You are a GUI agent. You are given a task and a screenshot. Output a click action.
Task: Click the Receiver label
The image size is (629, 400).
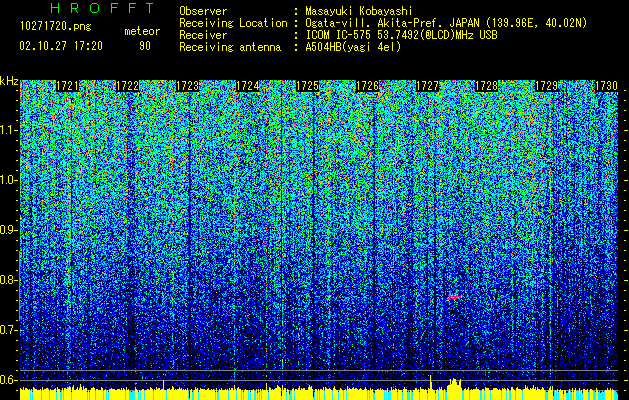203,35
